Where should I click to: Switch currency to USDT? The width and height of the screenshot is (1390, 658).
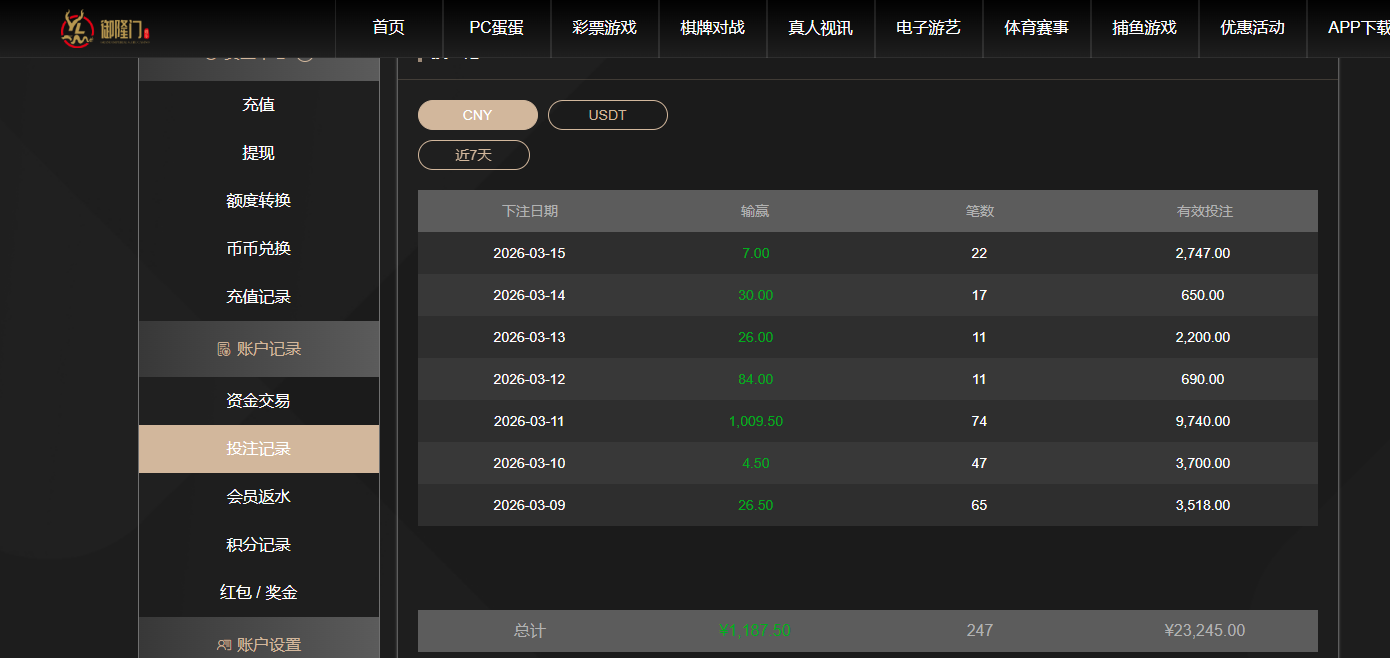coord(607,114)
